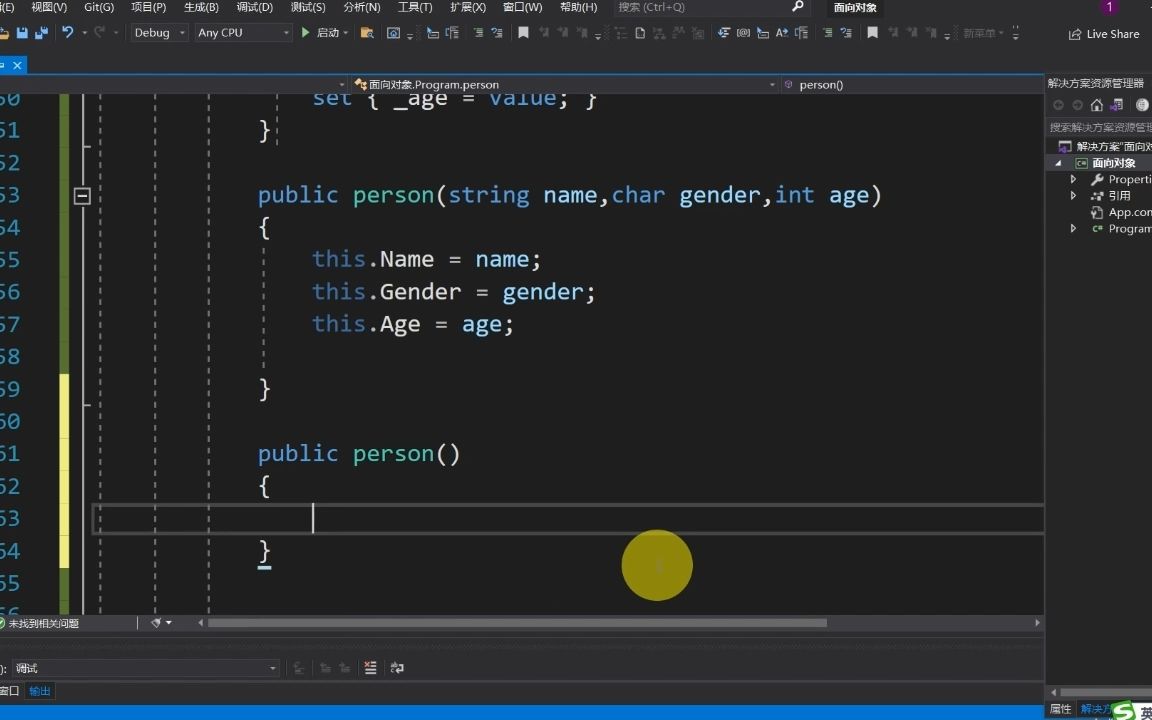This screenshot has height=720, width=1152.
Task: Collapse the person constructor code block
Action: tap(82, 196)
